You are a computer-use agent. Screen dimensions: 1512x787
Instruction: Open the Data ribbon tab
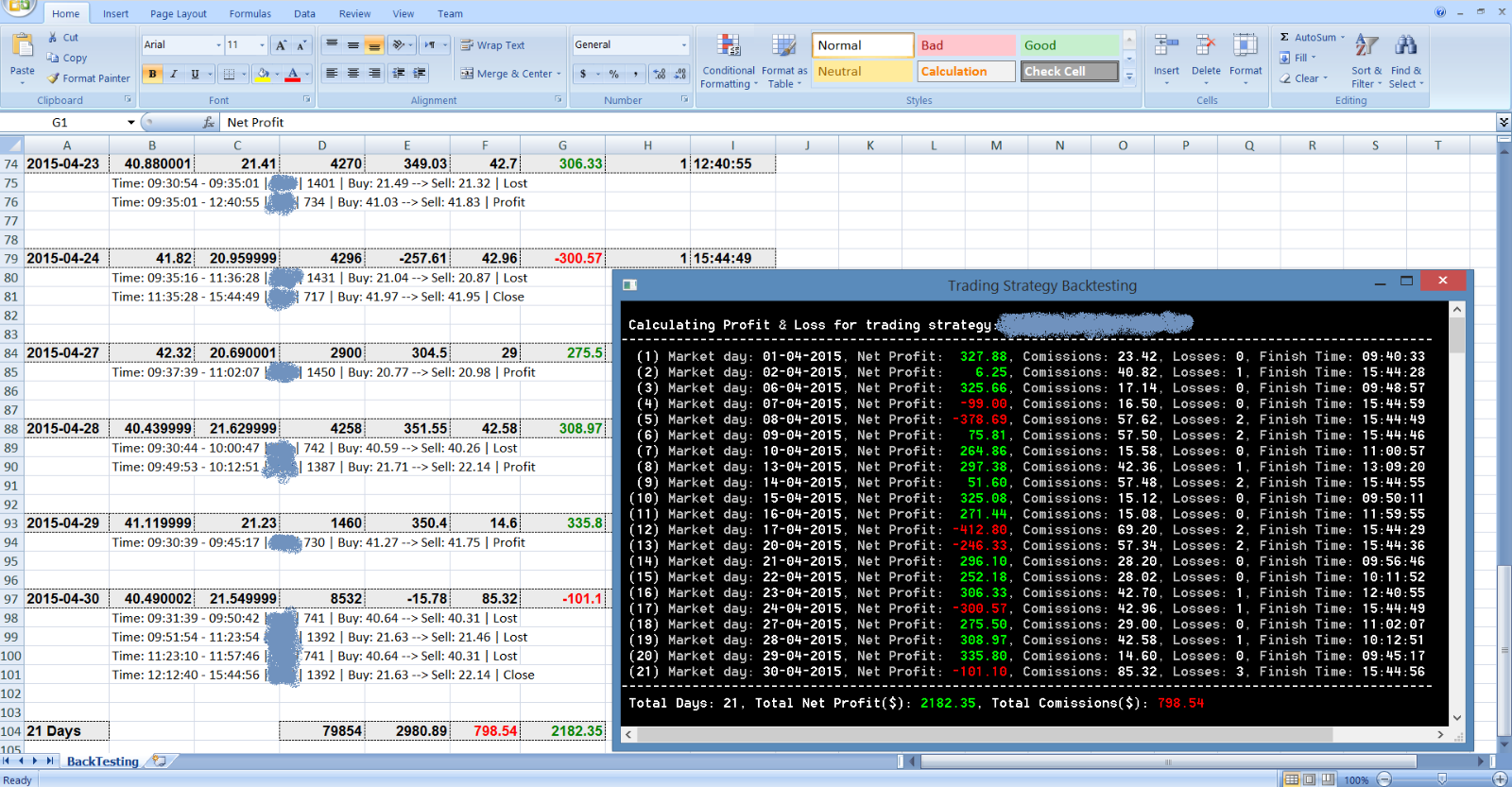pyautogui.click(x=304, y=14)
